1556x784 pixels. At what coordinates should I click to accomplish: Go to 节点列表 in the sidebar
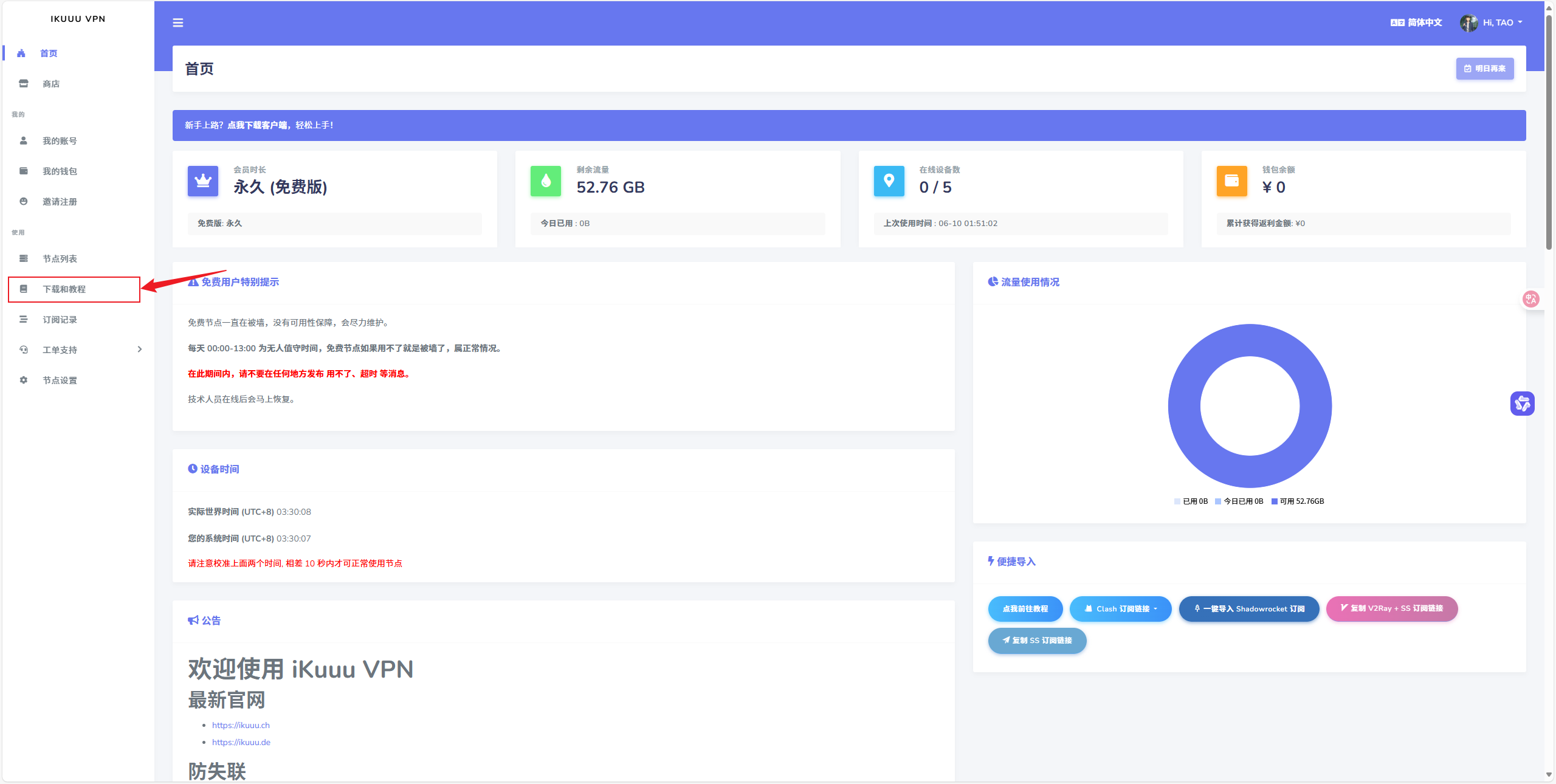click(60, 259)
